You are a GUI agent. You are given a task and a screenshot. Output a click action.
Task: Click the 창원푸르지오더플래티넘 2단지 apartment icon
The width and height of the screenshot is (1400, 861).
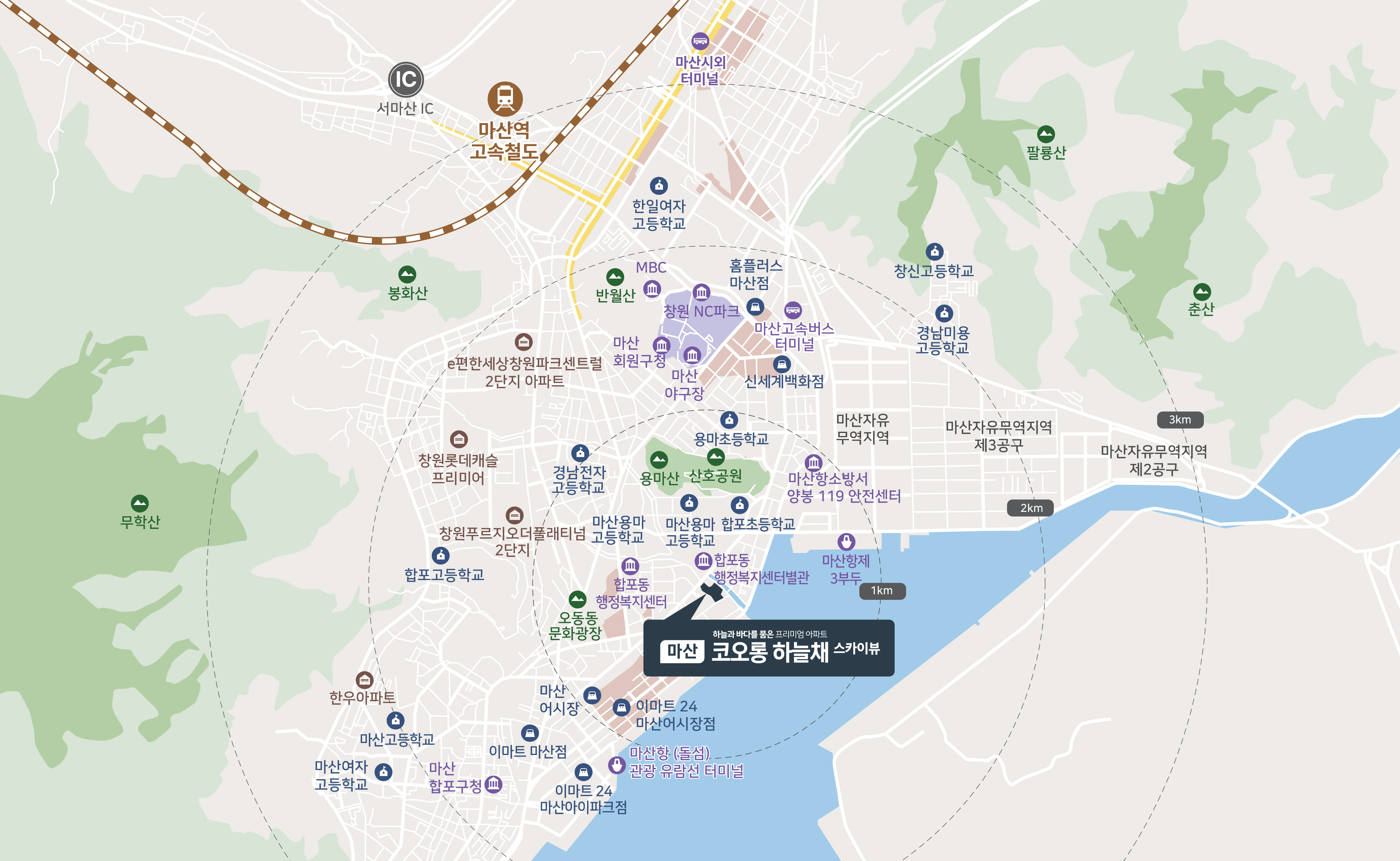[514, 515]
